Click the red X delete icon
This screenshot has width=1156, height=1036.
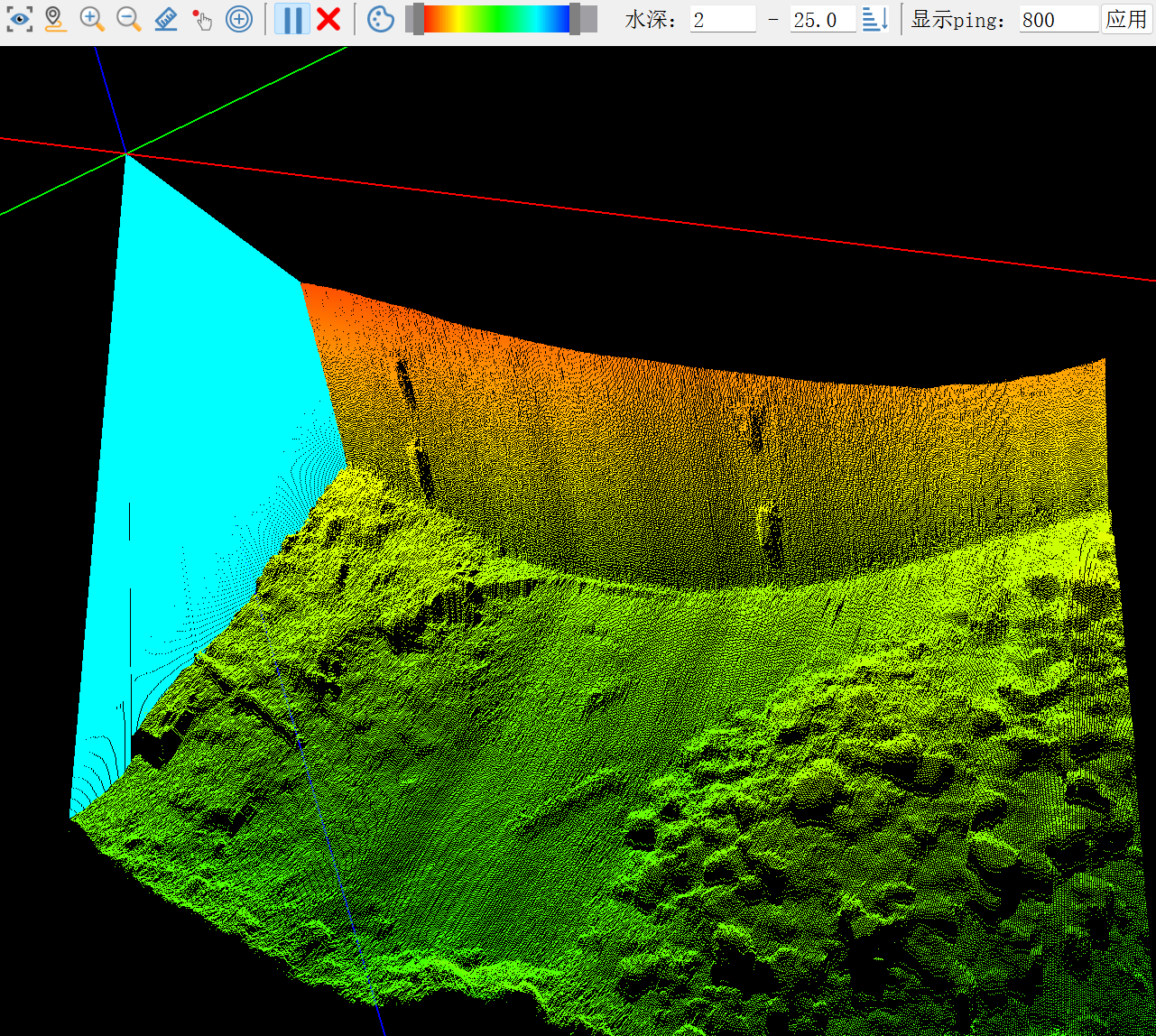tap(329, 19)
